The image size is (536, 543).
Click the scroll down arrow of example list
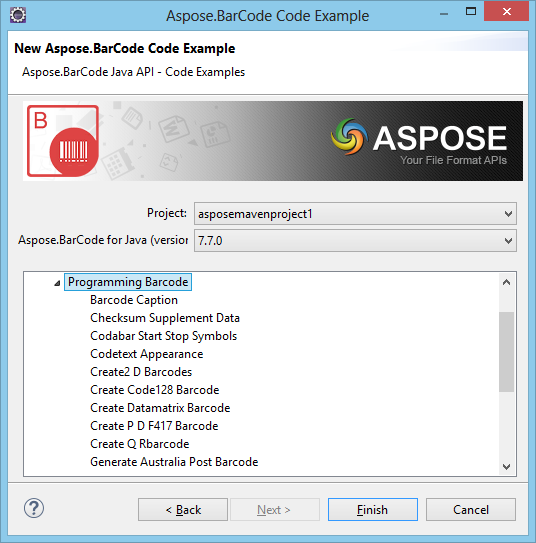[506, 467]
